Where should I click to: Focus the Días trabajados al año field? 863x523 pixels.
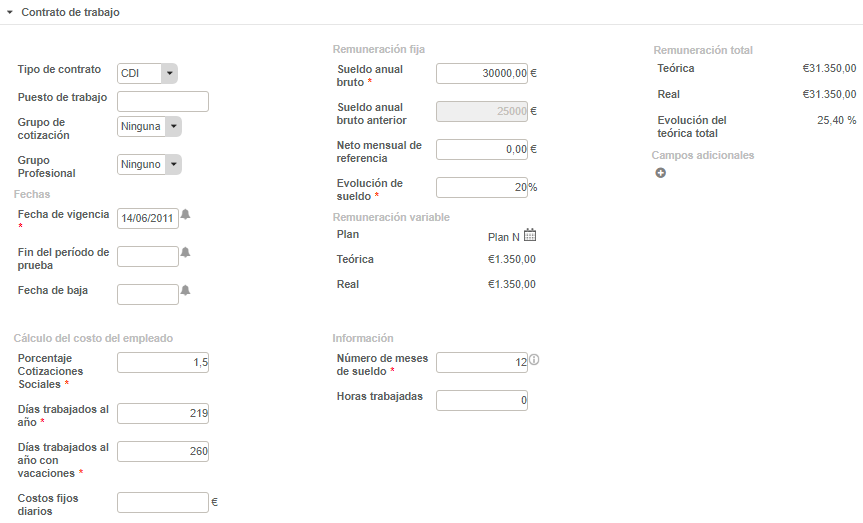tap(163, 413)
